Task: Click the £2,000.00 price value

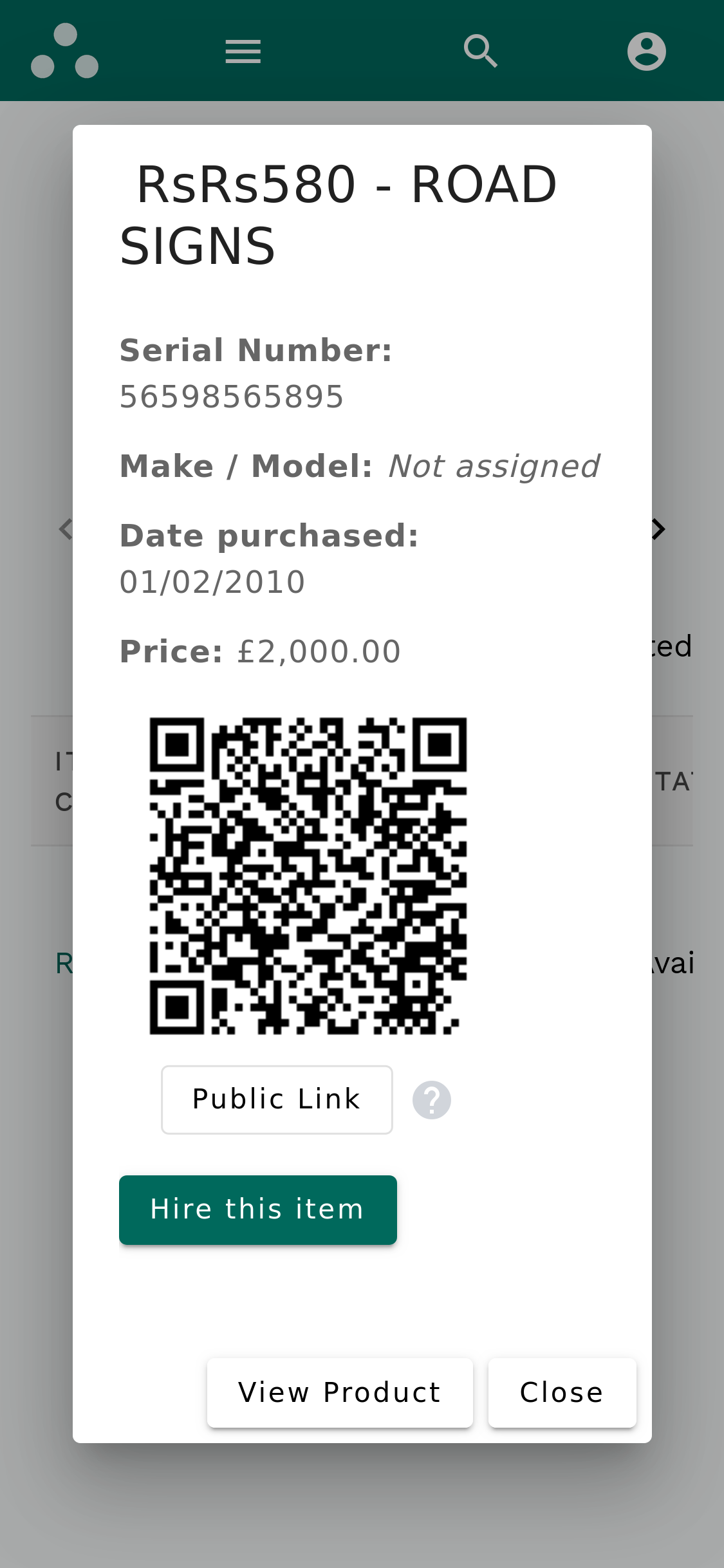Action: click(319, 651)
